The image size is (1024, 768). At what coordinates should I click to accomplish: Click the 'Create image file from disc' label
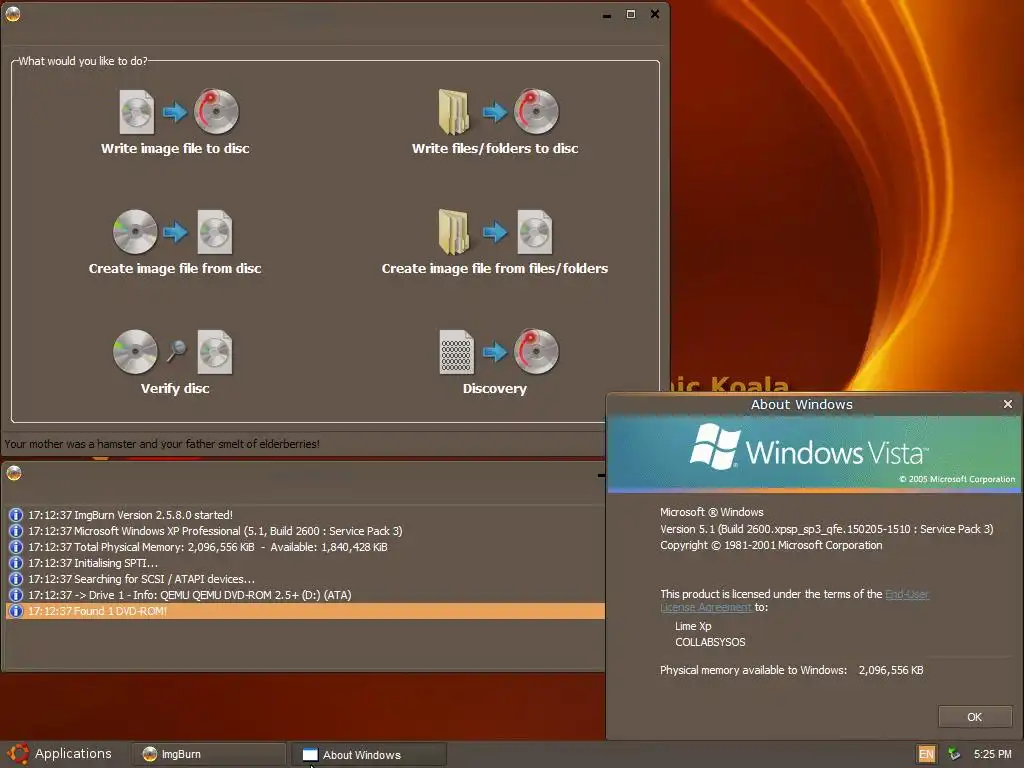pyautogui.click(x=175, y=268)
